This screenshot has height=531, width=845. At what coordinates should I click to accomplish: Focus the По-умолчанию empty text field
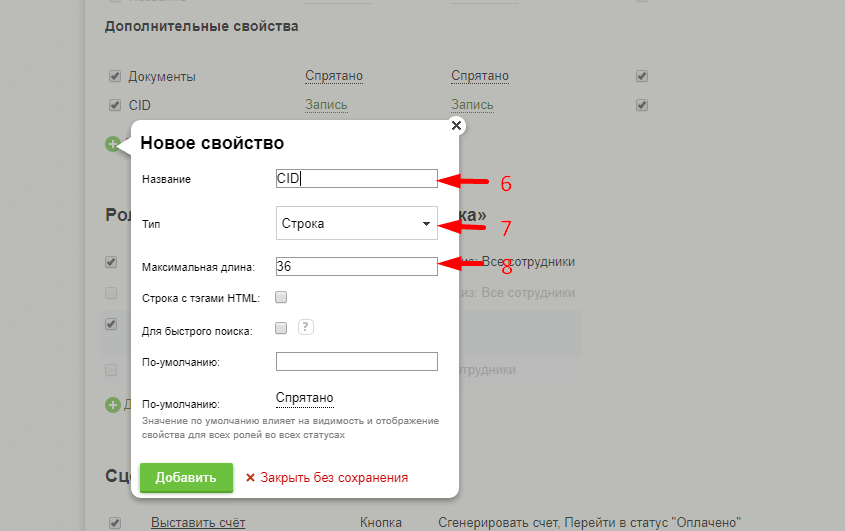tap(357, 361)
